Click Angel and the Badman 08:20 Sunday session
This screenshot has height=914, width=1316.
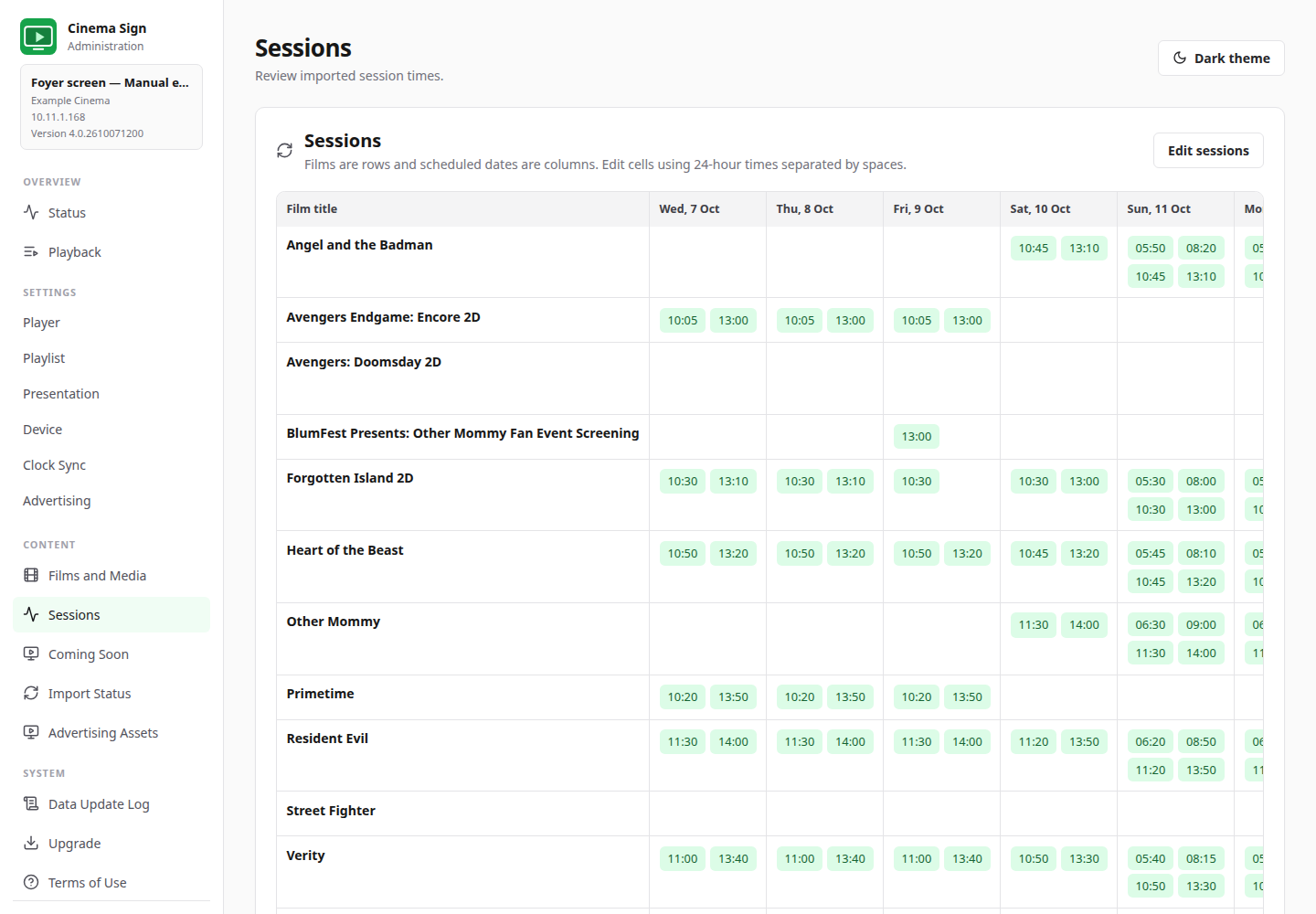[1201, 249]
